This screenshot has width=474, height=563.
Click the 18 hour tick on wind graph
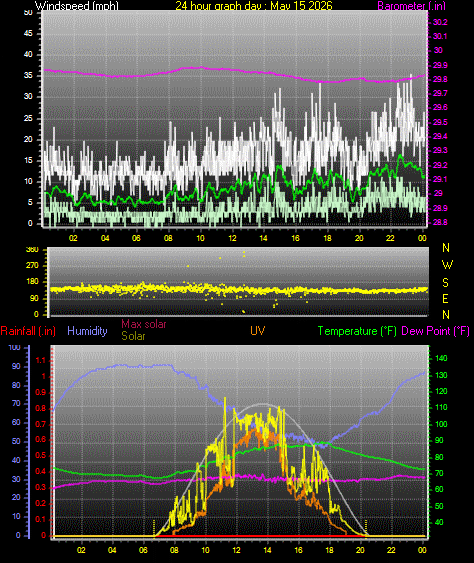pos(327,238)
